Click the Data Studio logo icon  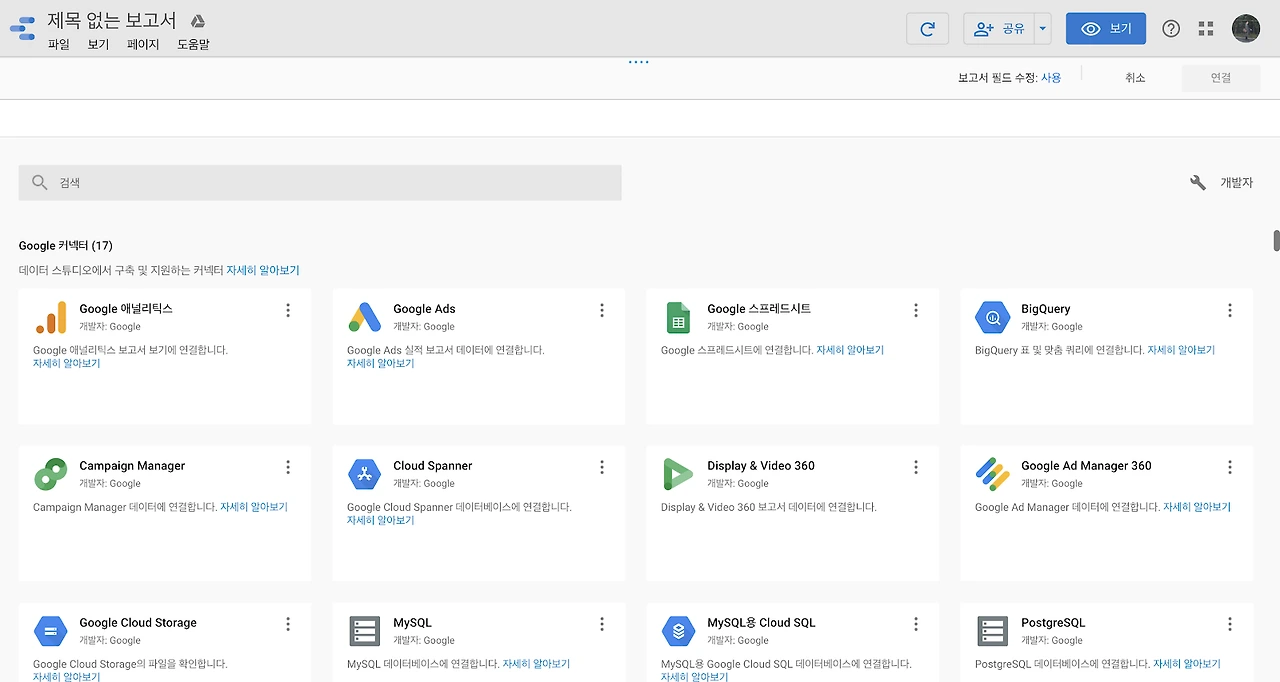click(x=22, y=28)
